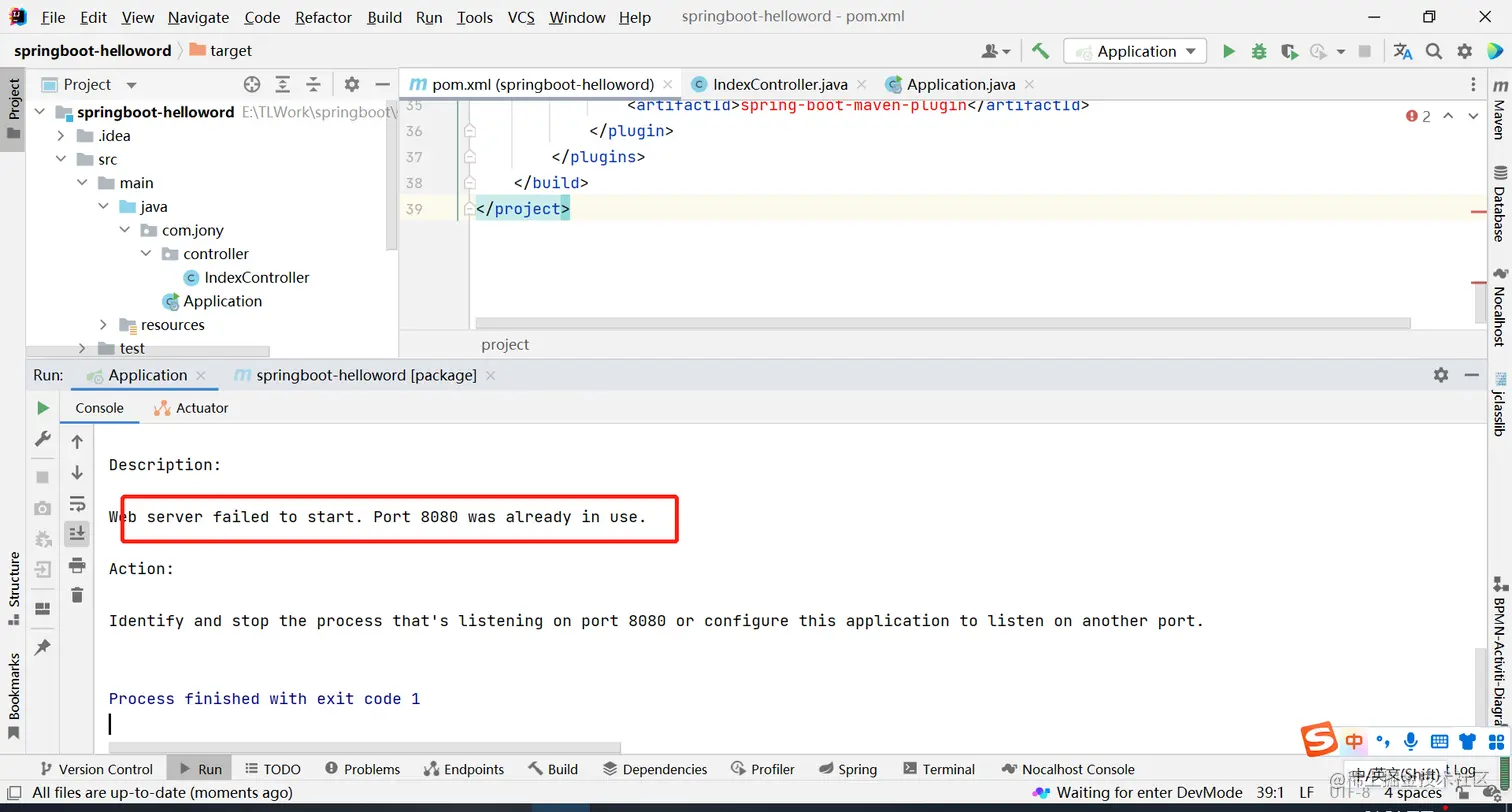The height and width of the screenshot is (812, 1512).
Task: Hide the Run tool window
Action: pos(1471,375)
